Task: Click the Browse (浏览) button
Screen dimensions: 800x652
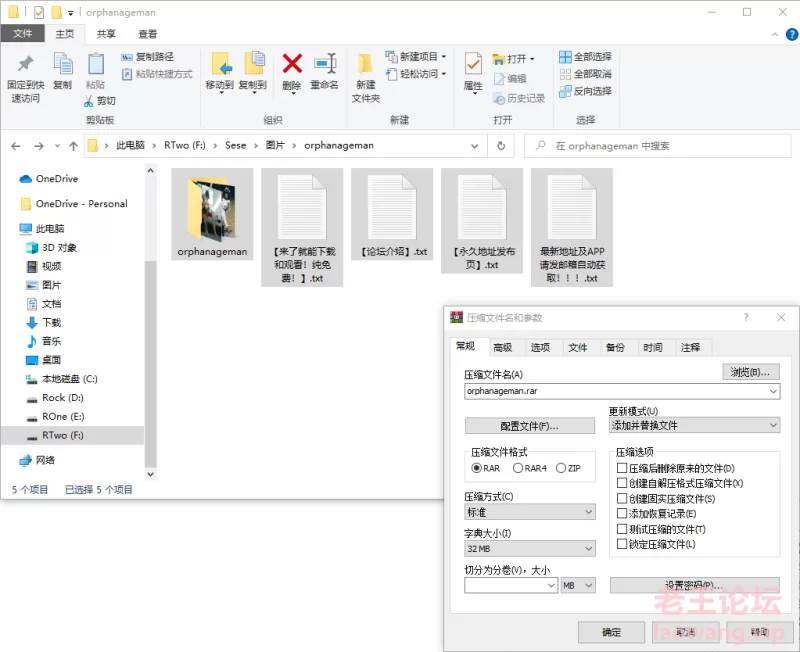Action: [x=751, y=372]
